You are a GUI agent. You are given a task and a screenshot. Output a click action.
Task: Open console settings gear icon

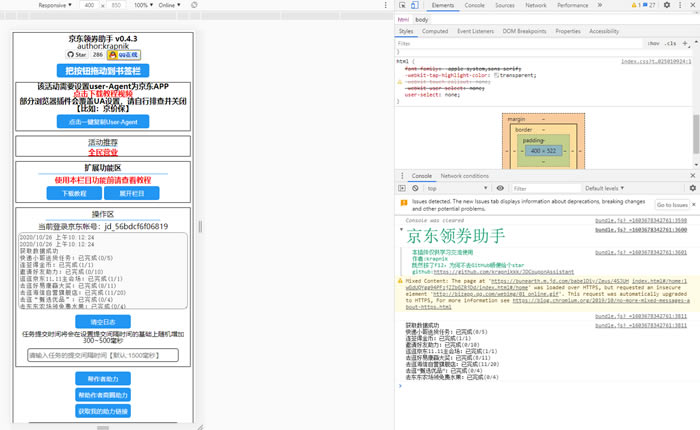[x=692, y=188]
